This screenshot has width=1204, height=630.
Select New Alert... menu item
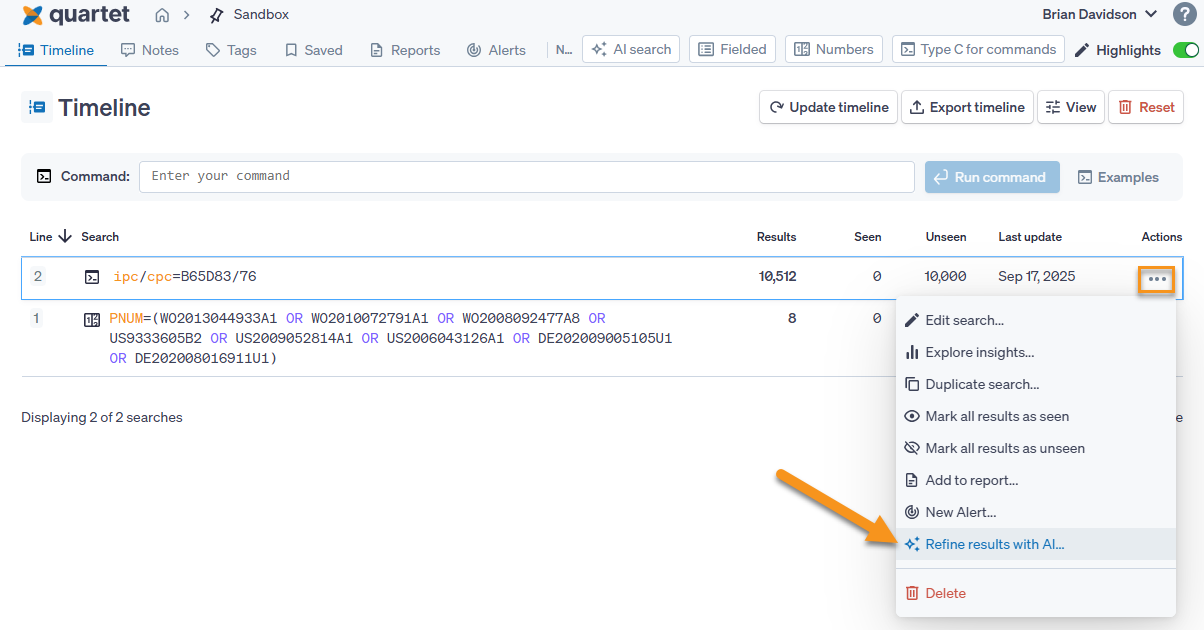point(1035,512)
